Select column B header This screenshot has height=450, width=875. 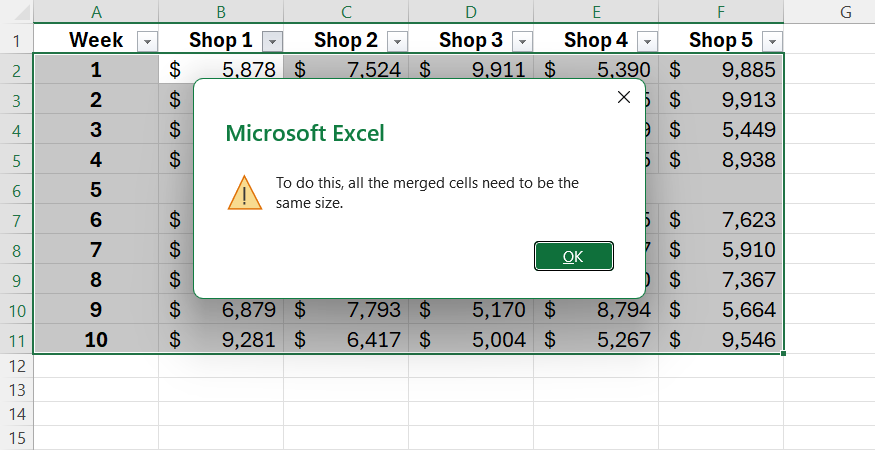(x=221, y=12)
